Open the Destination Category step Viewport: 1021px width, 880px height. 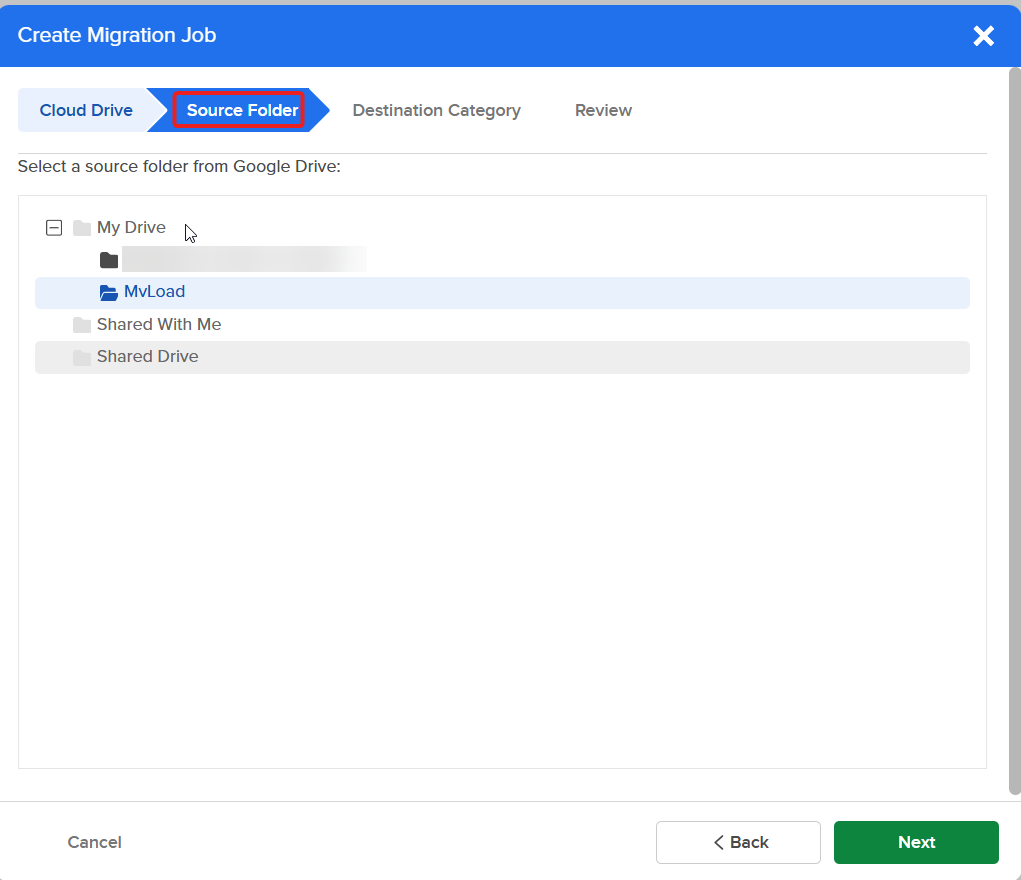(x=436, y=110)
